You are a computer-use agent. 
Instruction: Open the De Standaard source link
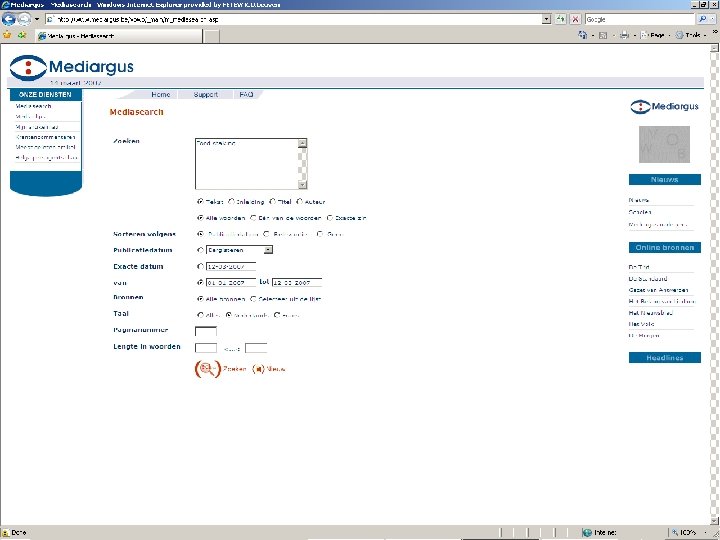[647, 279]
